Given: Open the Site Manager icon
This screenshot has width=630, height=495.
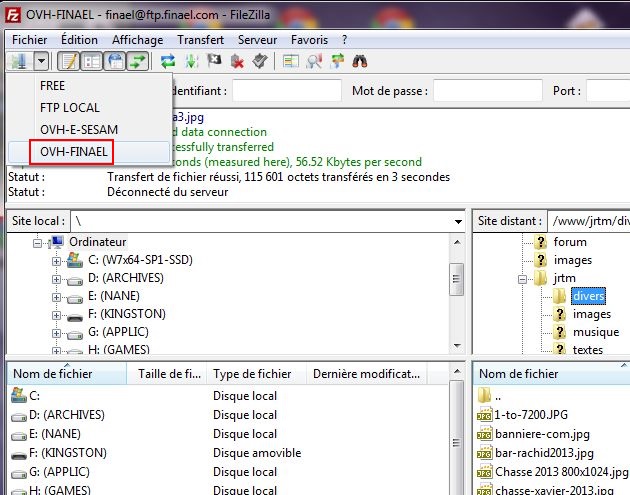Looking at the screenshot, I should pyautogui.click(x=19, y=61).
